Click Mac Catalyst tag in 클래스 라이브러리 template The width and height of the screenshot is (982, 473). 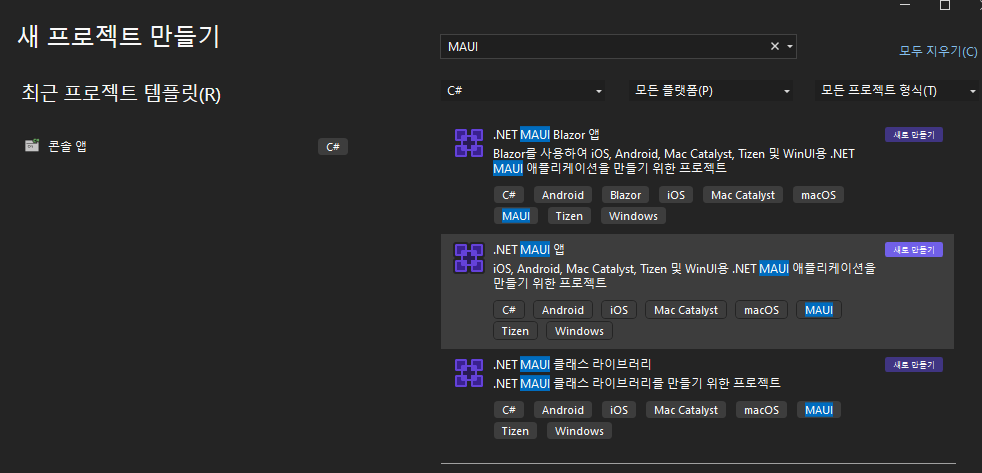(686, 410)
